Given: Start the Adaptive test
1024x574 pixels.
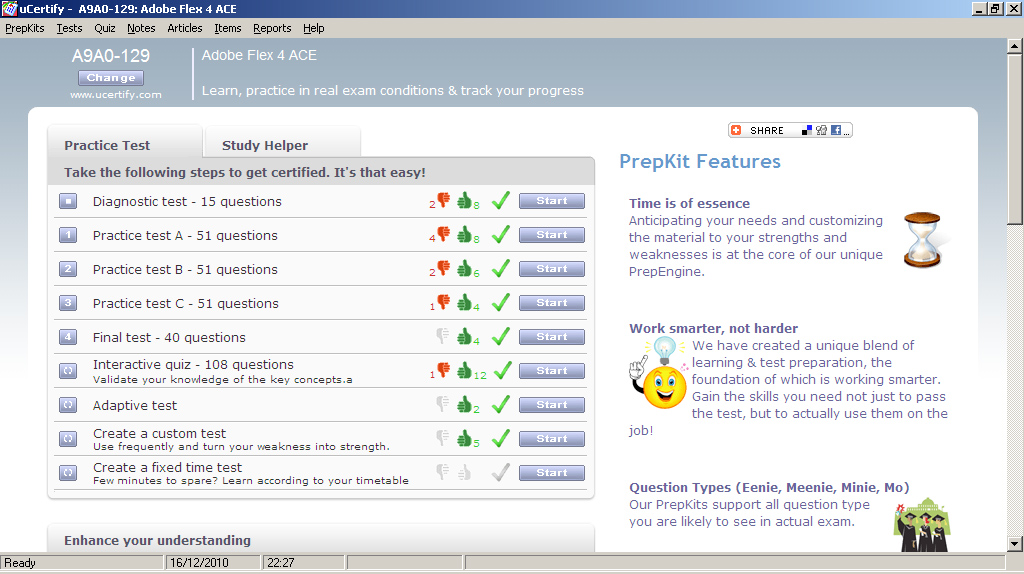Looking at the screenshot, I should pos(552,405).
